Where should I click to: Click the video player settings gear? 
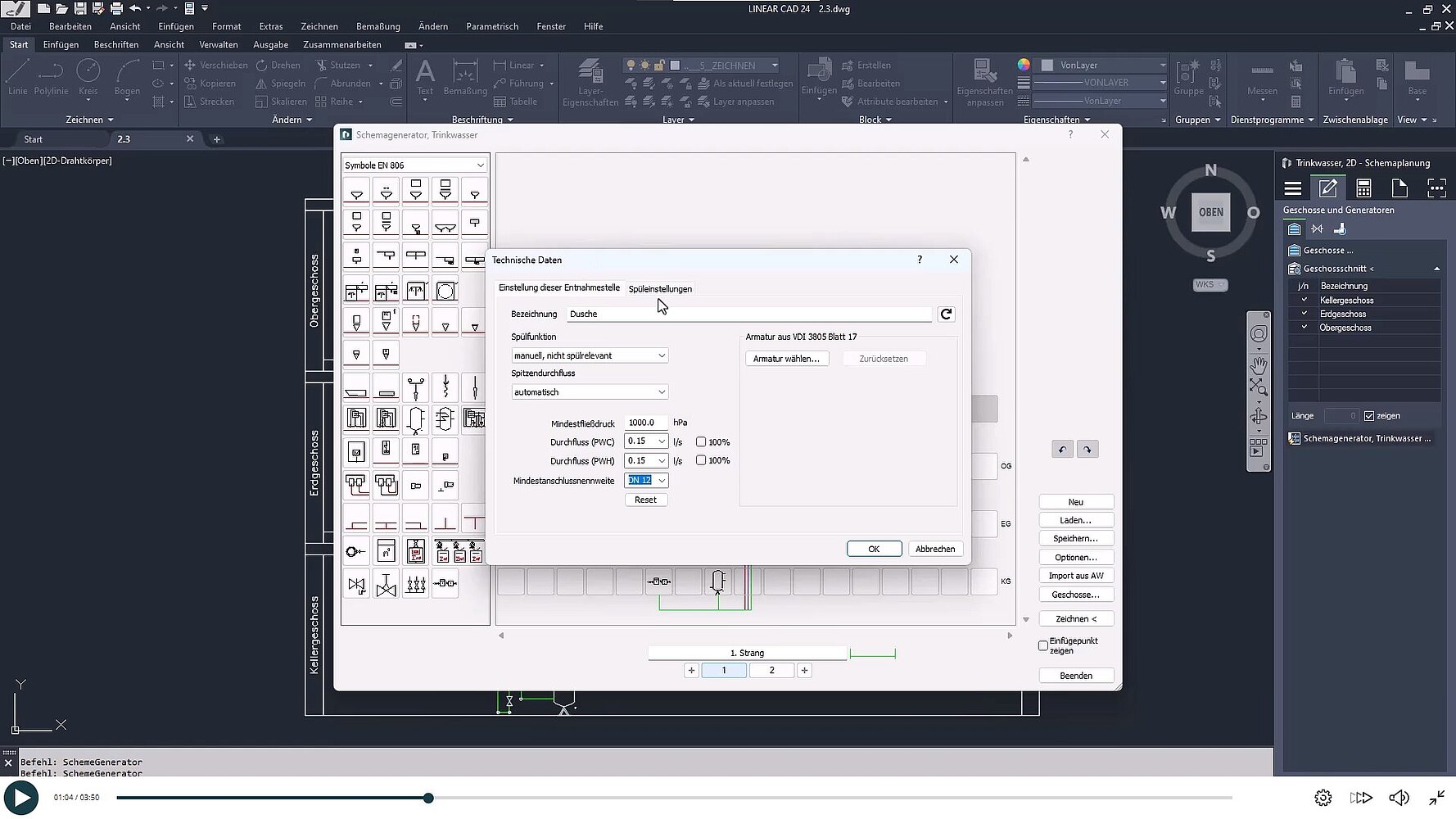click(1323, 798)
